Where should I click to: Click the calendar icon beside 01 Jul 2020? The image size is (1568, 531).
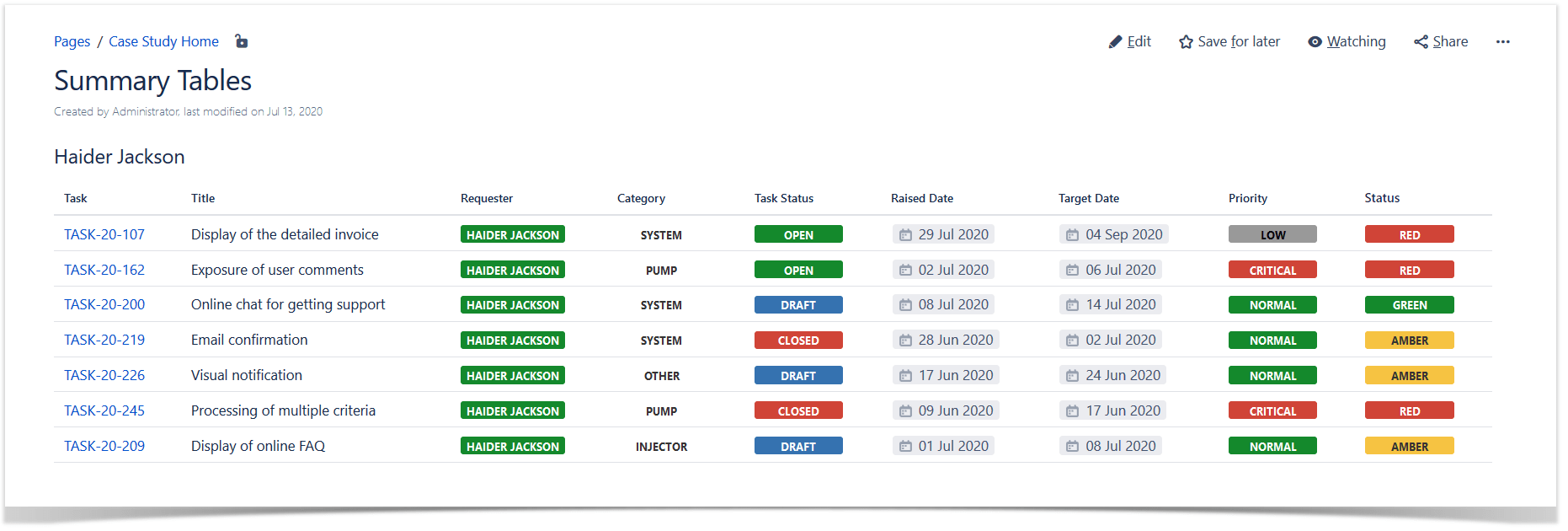pos(905,447)
